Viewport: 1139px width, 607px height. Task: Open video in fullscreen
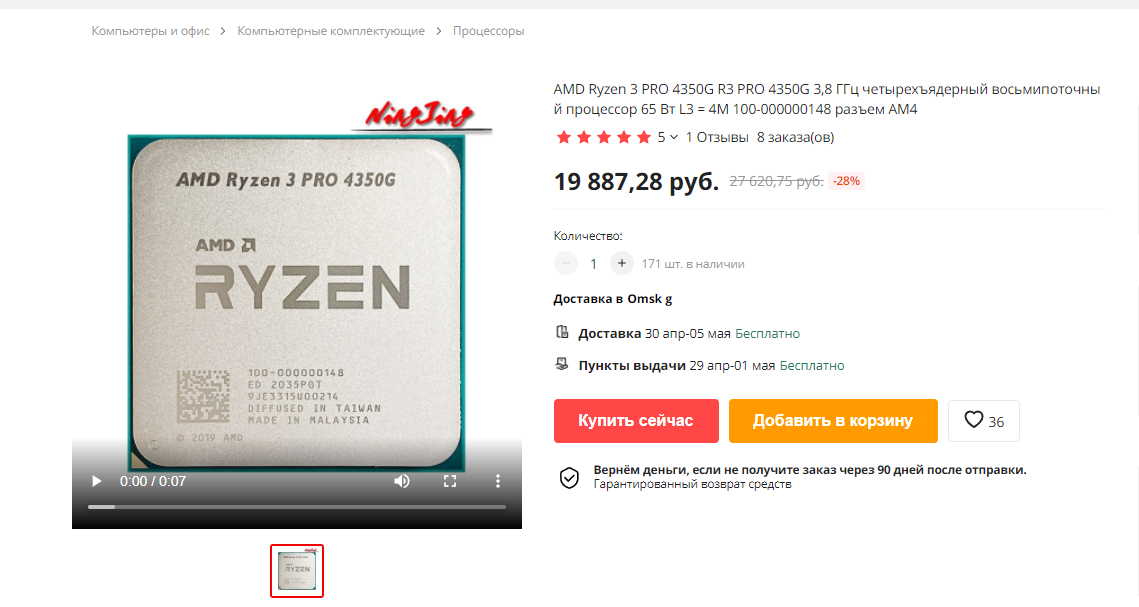(x=450, y=481)
